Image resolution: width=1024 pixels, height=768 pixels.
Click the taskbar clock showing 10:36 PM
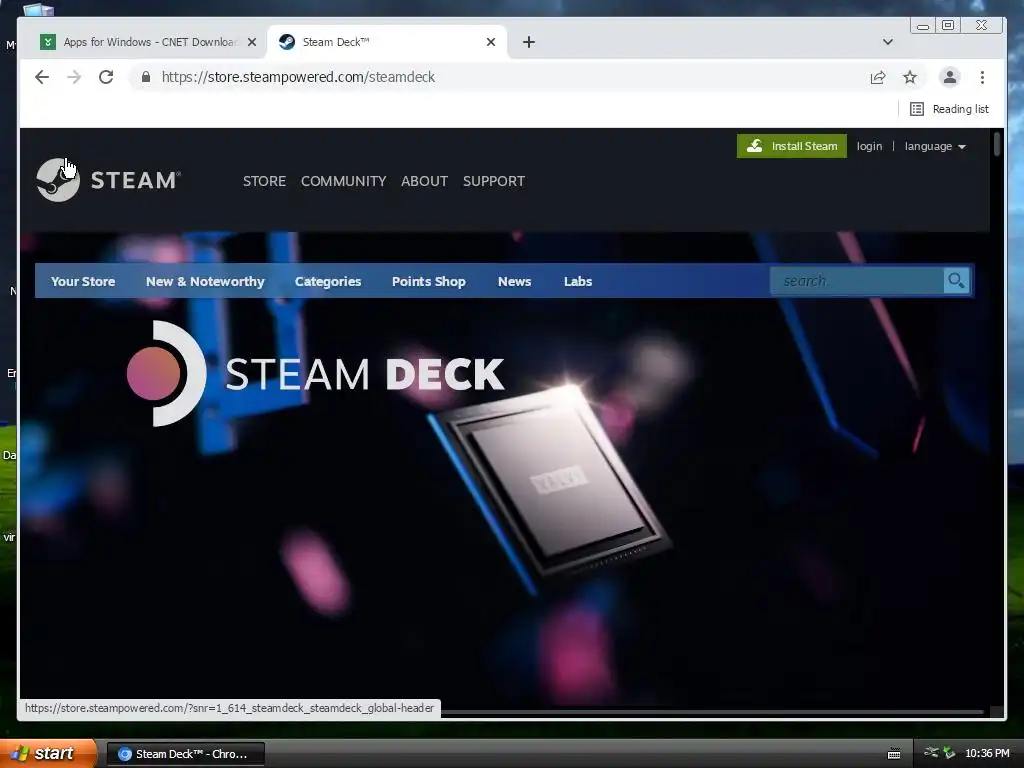coord(987,754)
